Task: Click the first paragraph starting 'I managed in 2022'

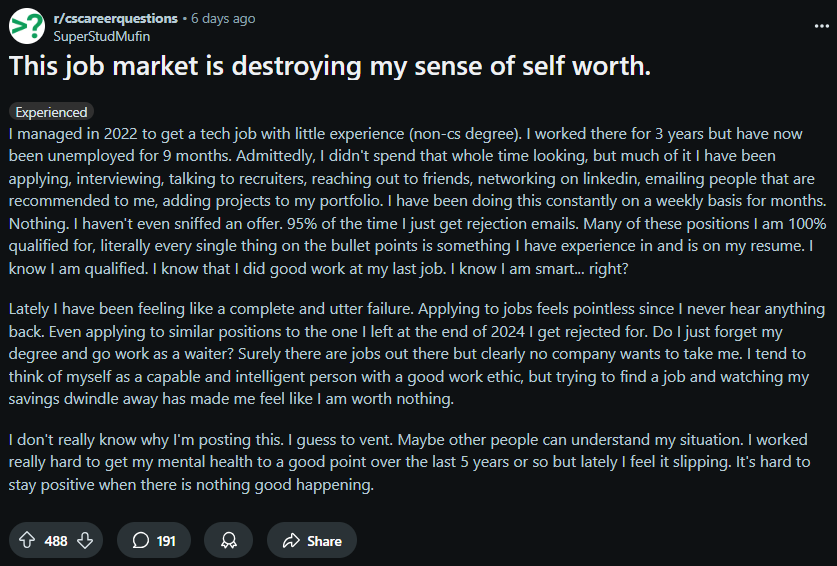Action: click(x=417, y=201)
